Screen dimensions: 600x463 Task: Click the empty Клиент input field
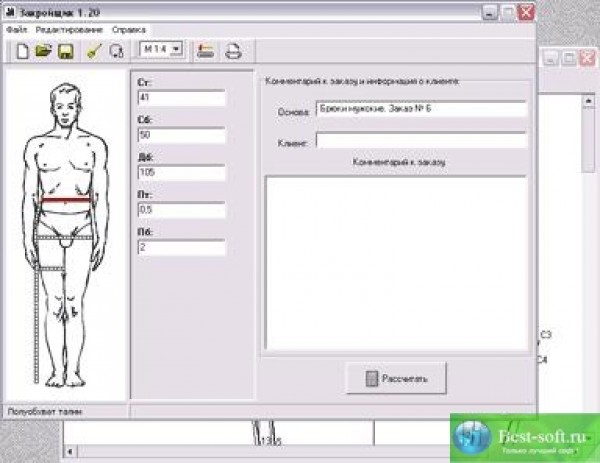(421, 140)
